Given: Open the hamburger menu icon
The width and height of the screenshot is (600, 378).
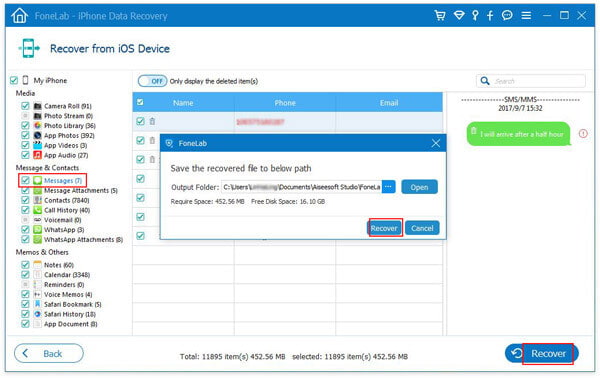Looking at the screenshot, I should [526, 15].
